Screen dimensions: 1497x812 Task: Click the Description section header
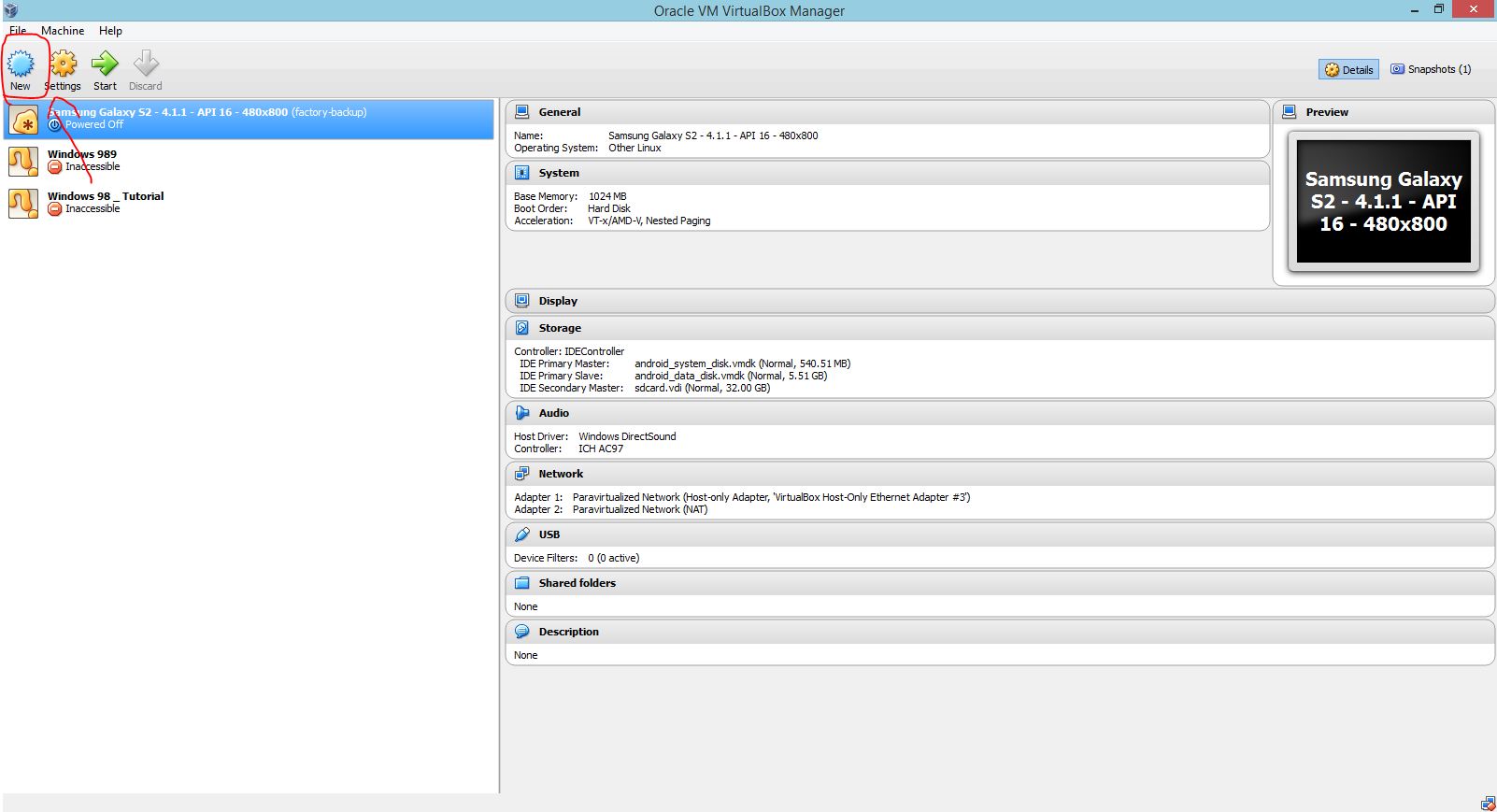click(x=1000, y=632)
